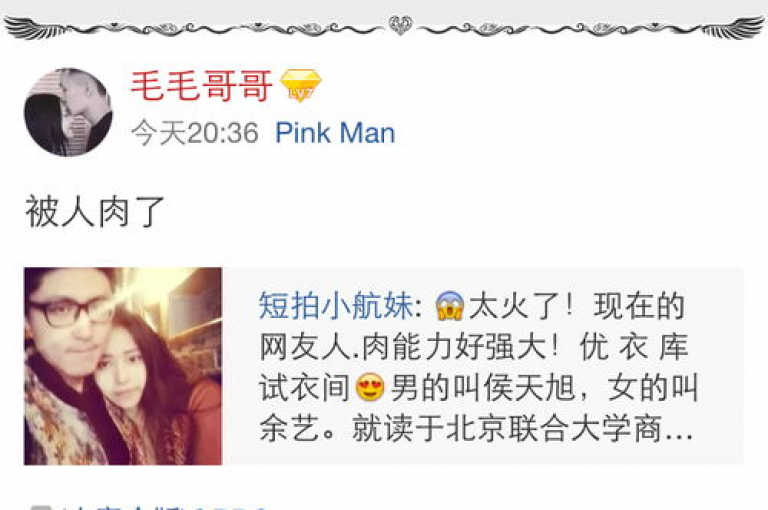Click the screaming face emoji in repost
The image size is (768, 510).
click(x=449, y=306)
